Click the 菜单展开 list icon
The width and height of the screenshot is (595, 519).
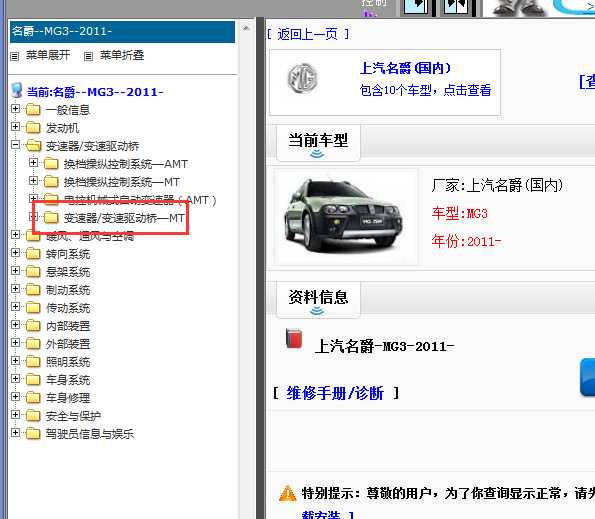click(x=14, y=57)
